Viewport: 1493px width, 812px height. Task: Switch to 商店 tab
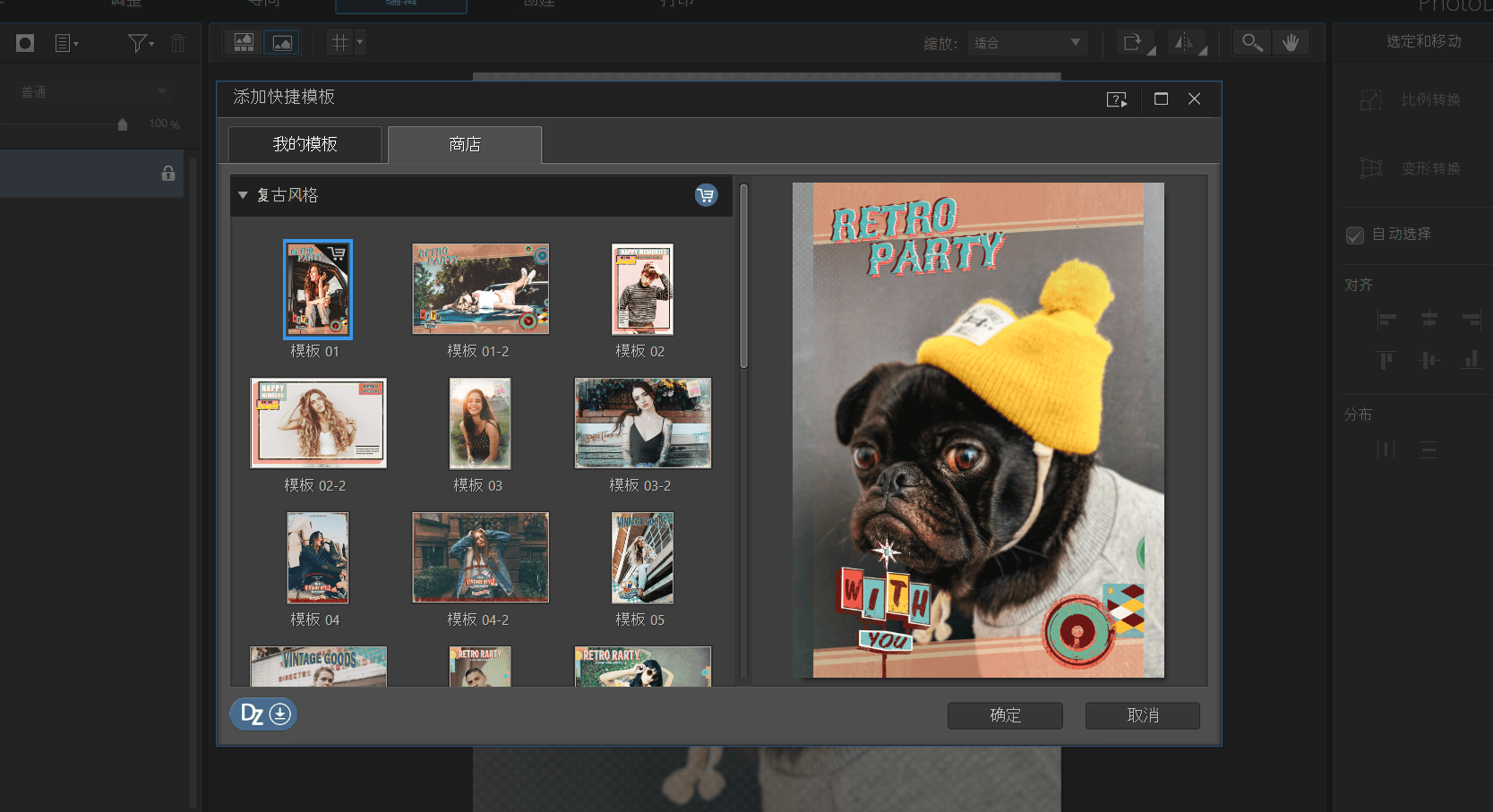click(x=465, y=144)
